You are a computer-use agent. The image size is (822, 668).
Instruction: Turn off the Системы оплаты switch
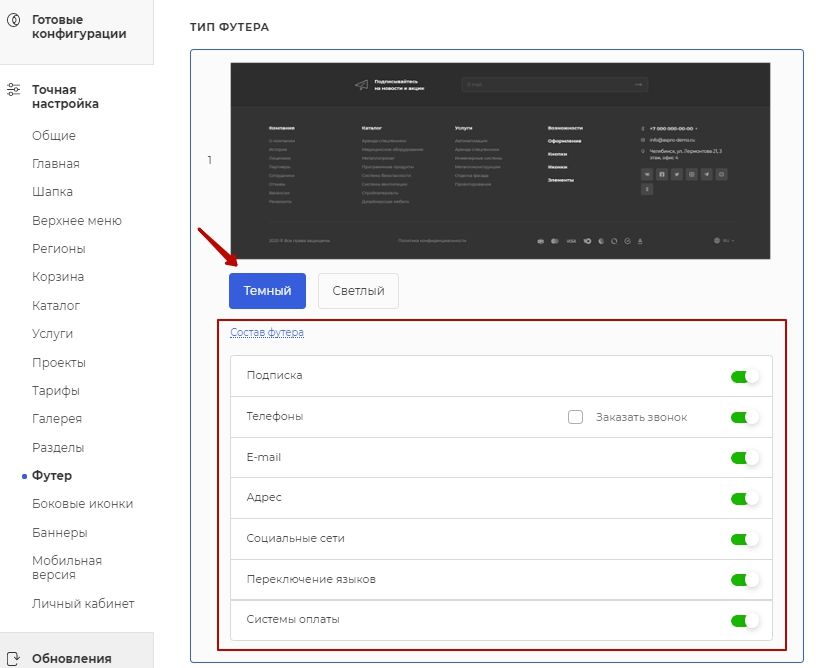coord(745,621)
